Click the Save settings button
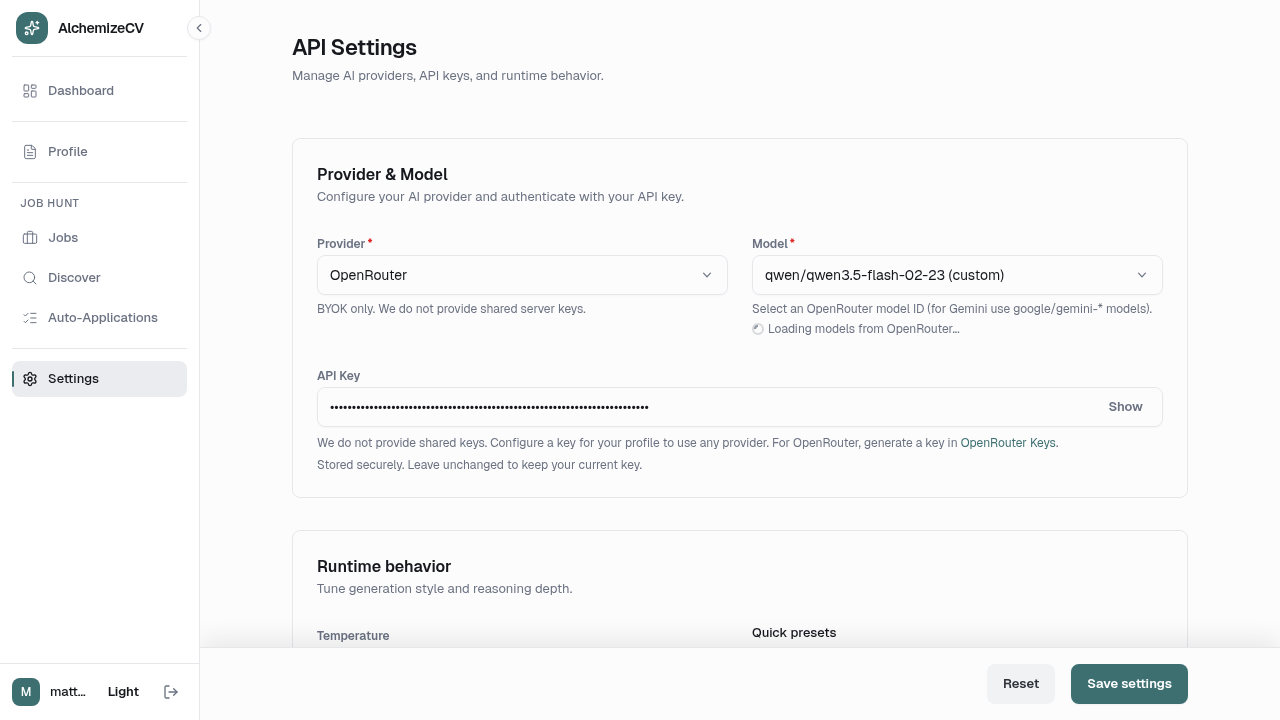The image size is (1280, 720). click(x=1129, y=684)
